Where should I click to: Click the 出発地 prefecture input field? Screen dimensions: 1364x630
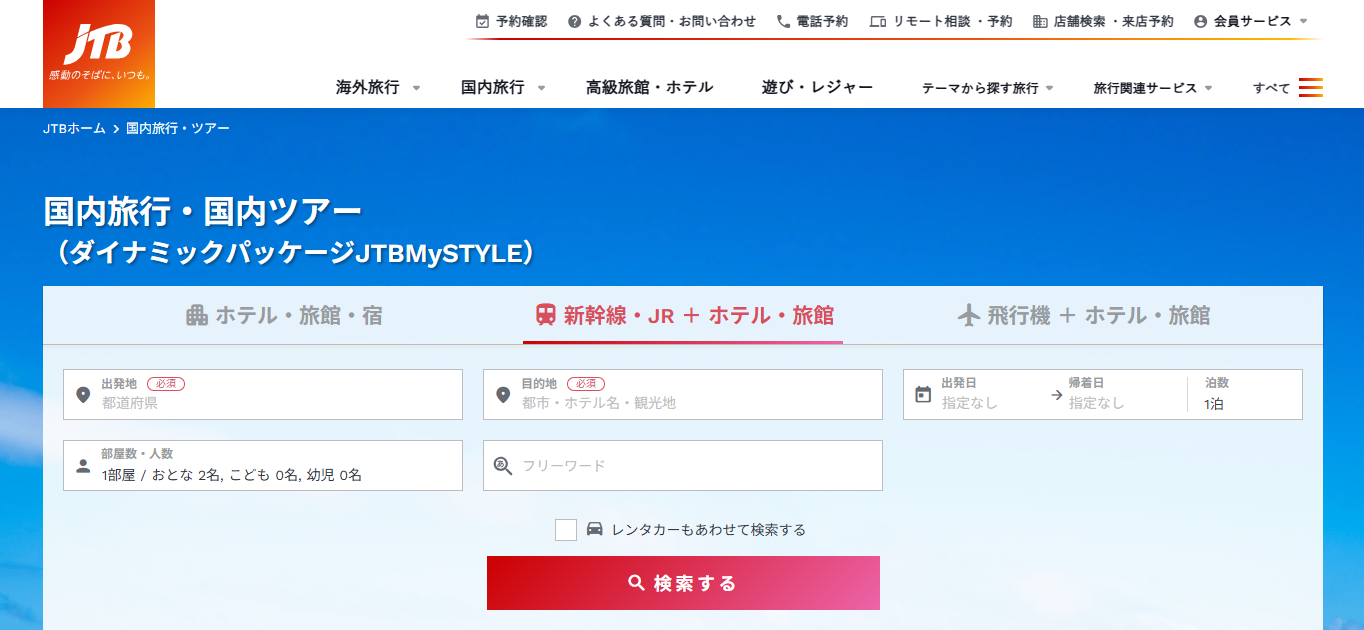[263, 395]
